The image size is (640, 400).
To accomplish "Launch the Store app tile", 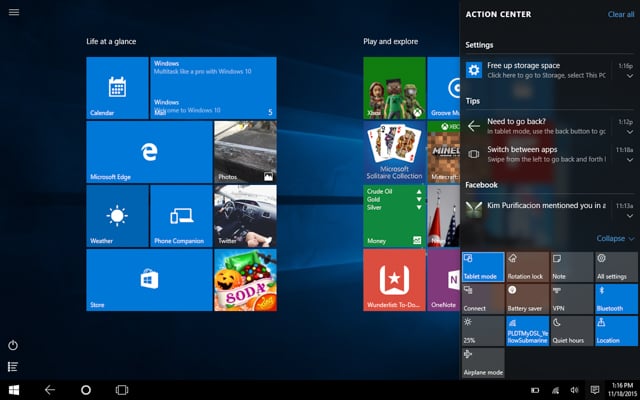I will coord(149,280).
